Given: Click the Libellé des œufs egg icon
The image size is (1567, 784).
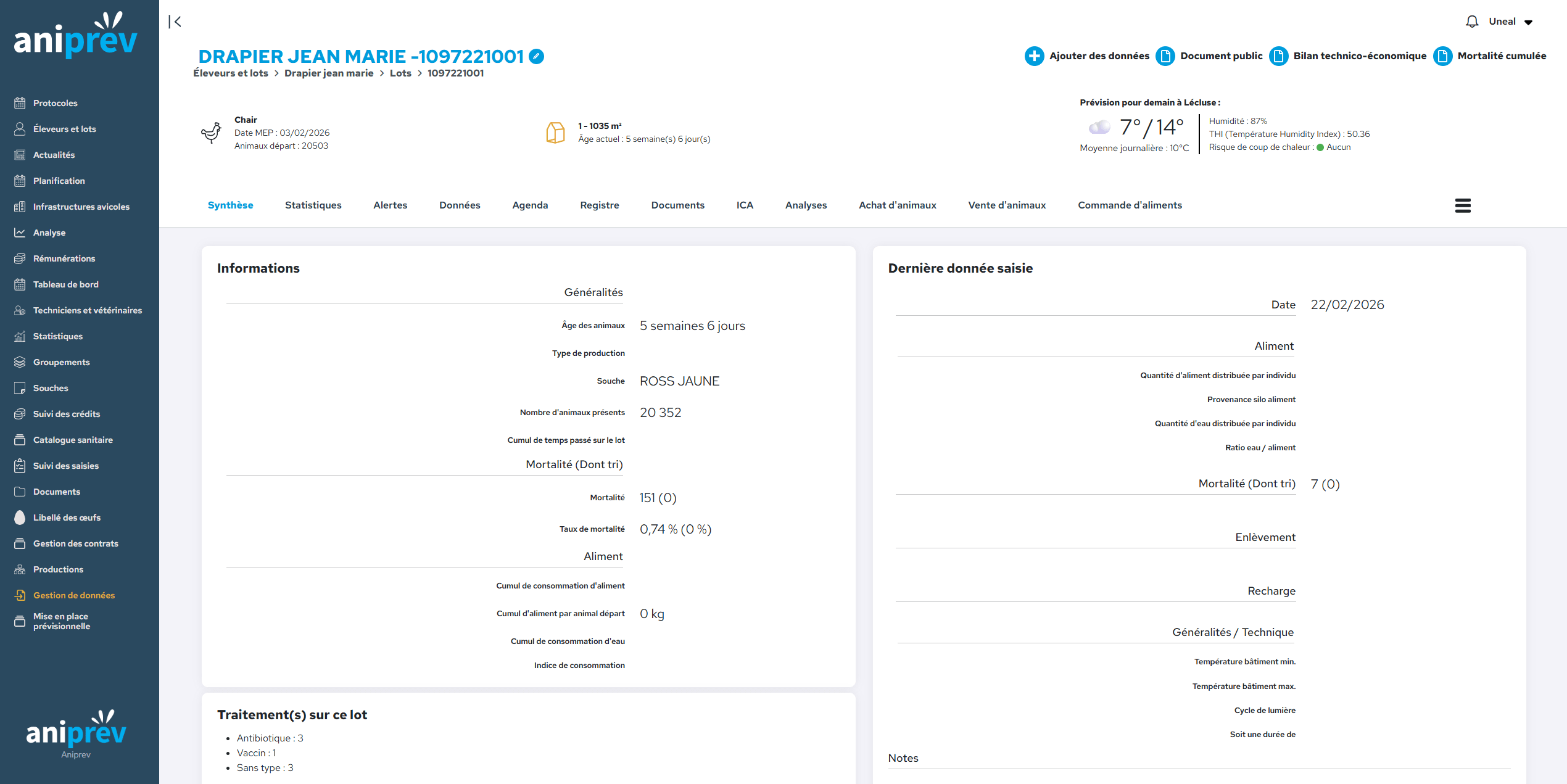Looking at the screenshot, I should [x=20, y=518].
